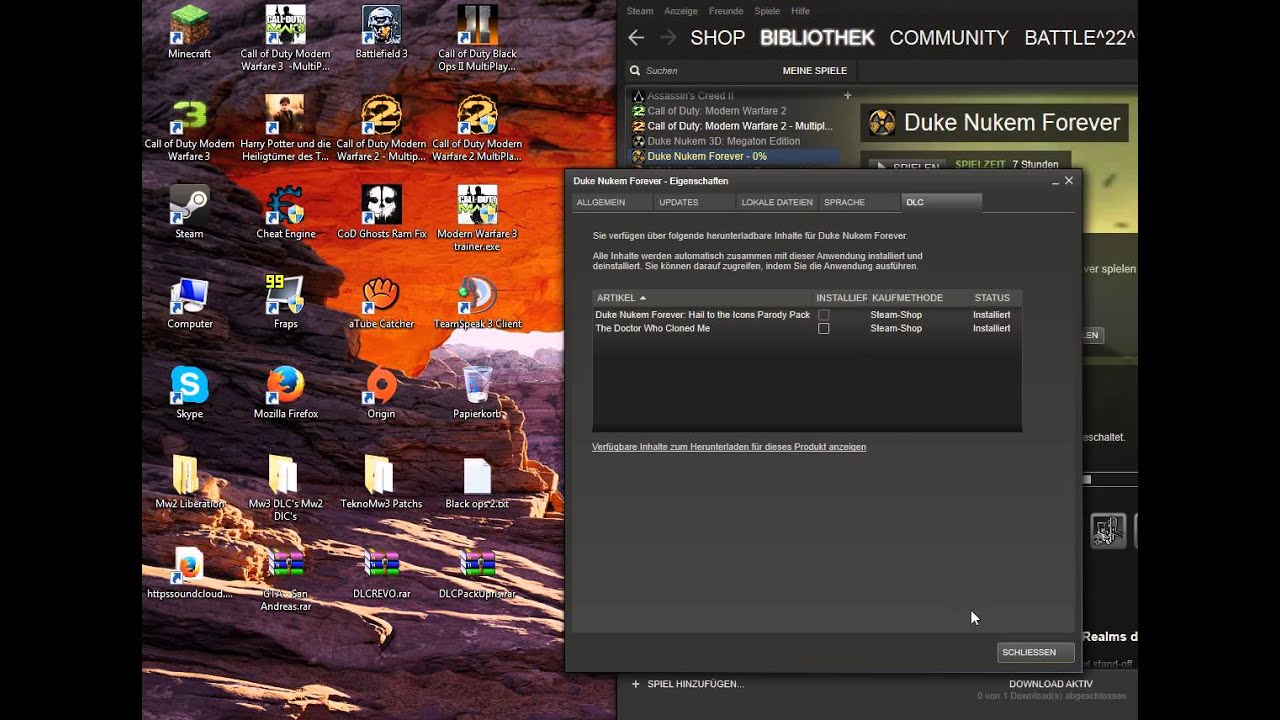This screenshot has height=720, width=1280.
Task: Switch to the Lokale Dateien tab
Action: click(x=777, y=202)
